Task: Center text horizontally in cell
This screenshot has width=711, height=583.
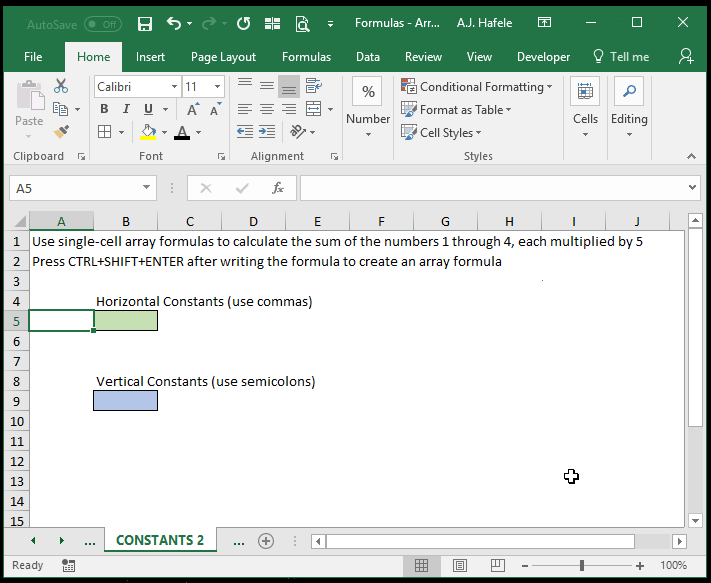Action: [x=267, y=109]
